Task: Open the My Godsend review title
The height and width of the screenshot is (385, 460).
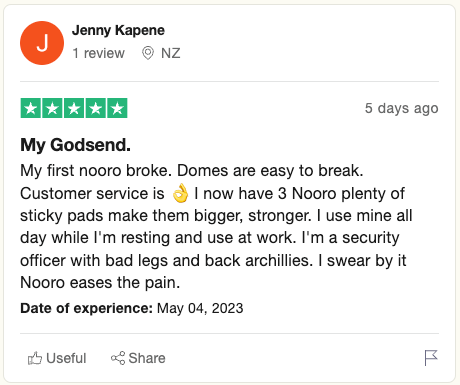Action: coord(76,145)
